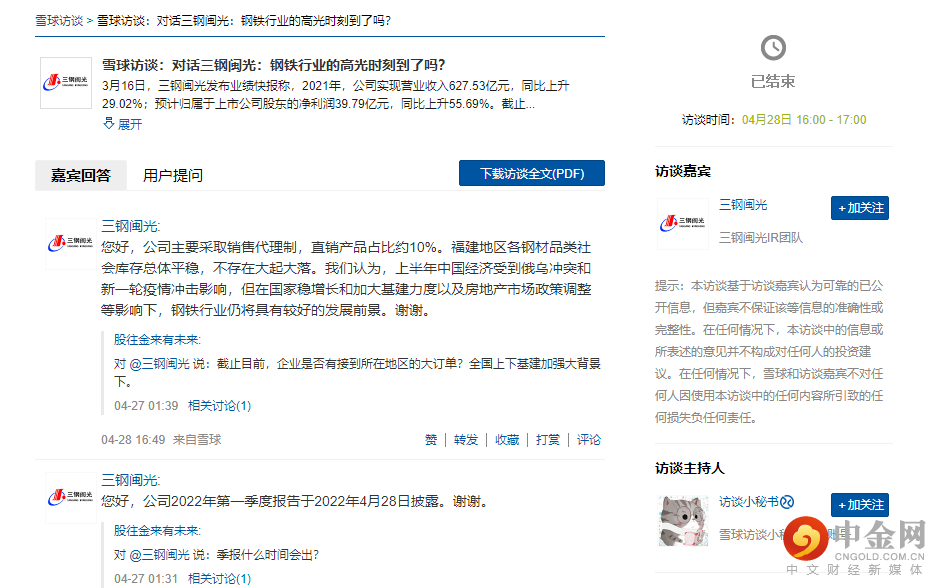The image size is (940, 588).
Task: Click the cat avatar of 访谈小秘书
Action: (683, 520)
